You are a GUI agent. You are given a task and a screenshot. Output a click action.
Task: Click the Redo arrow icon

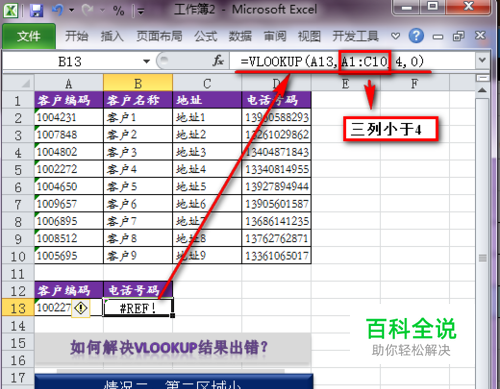pyautogui.click(x=87, y=10)
